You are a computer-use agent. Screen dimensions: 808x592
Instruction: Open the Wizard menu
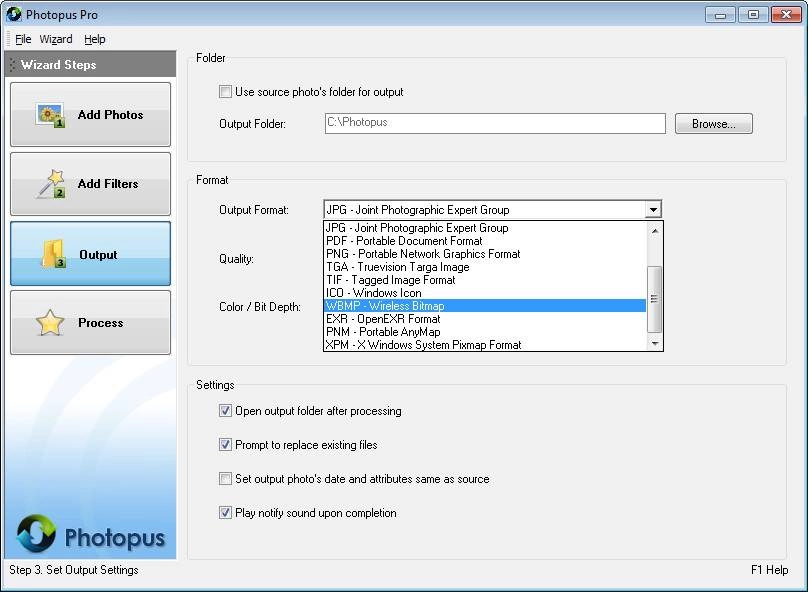click(56, 39)
